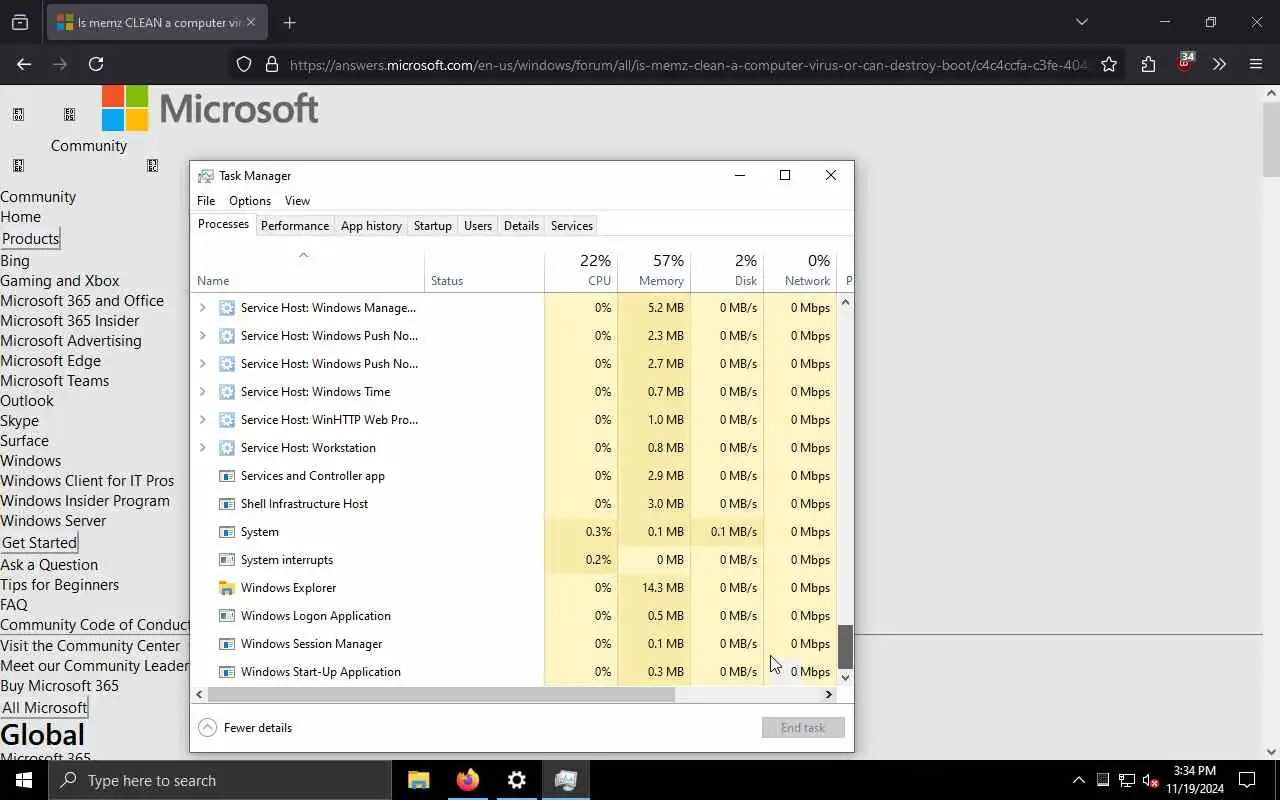Click the Task Manager horizontal scrollbar thumb

441,694
